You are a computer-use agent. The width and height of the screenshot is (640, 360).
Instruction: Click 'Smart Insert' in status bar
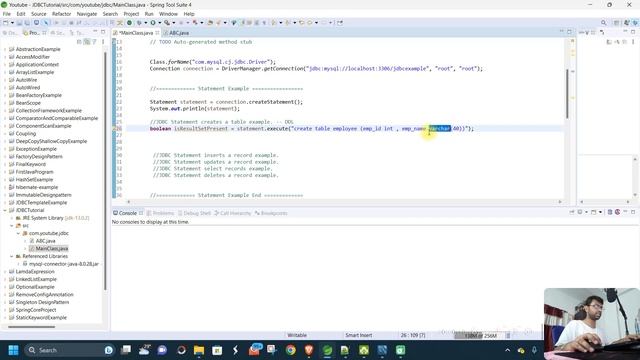point(358,335)
